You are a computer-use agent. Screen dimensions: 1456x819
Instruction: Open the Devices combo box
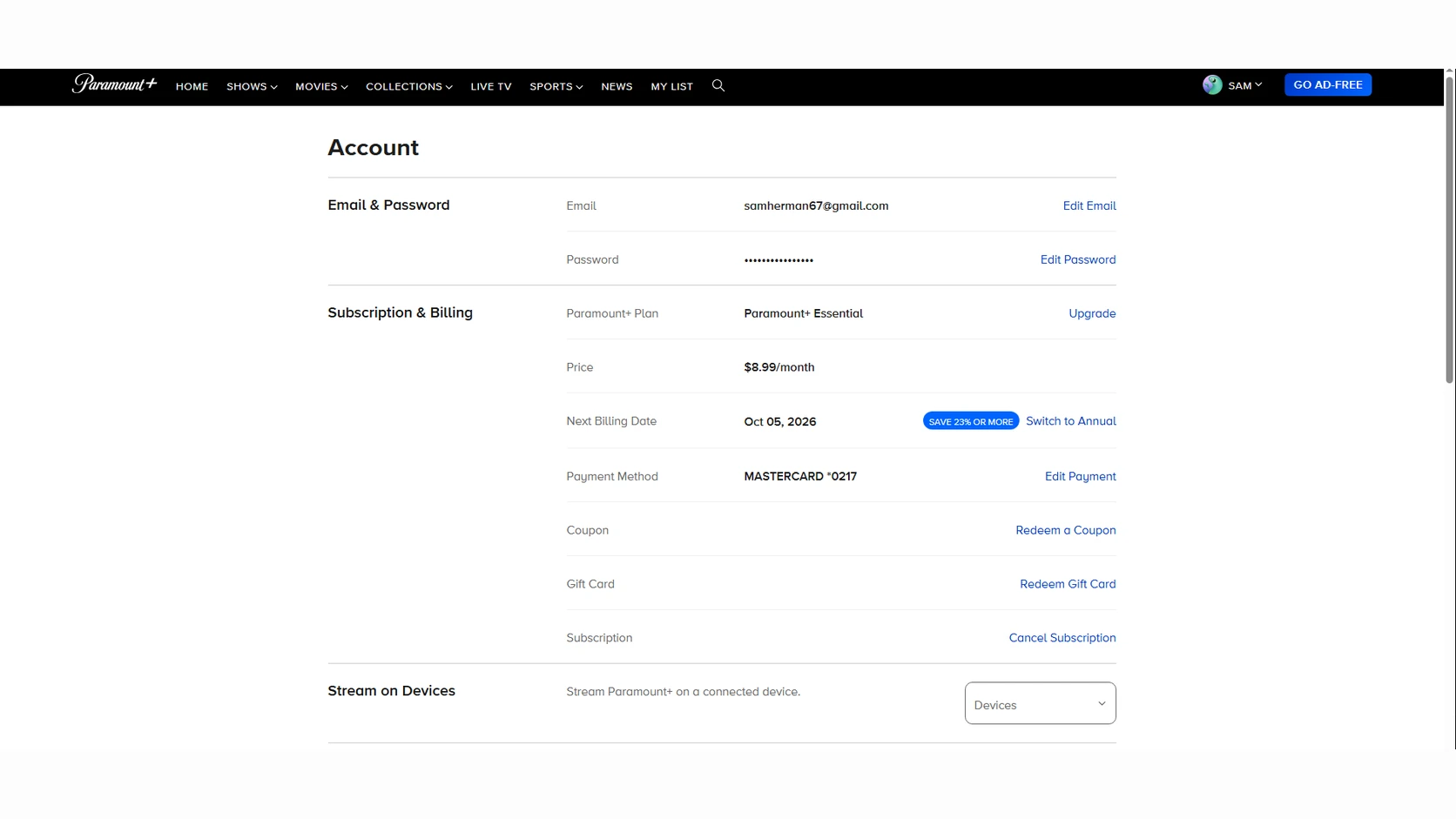(1040, 703)
